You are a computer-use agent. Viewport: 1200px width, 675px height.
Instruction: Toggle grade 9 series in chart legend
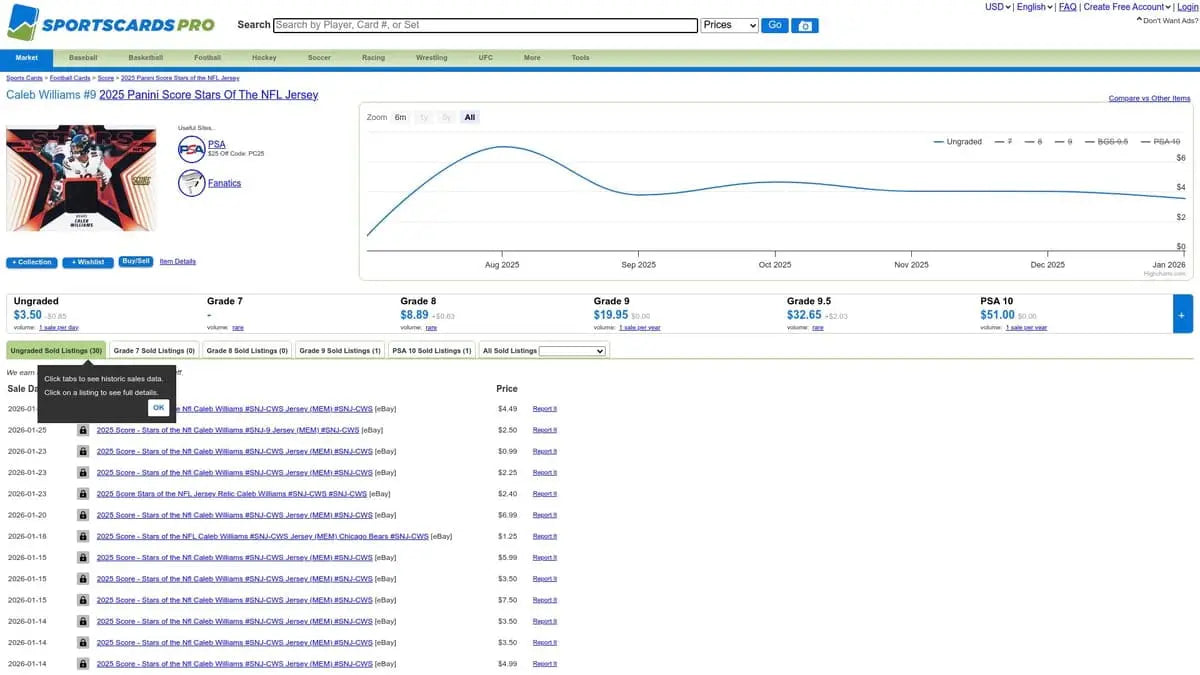tap(1062, 142)
